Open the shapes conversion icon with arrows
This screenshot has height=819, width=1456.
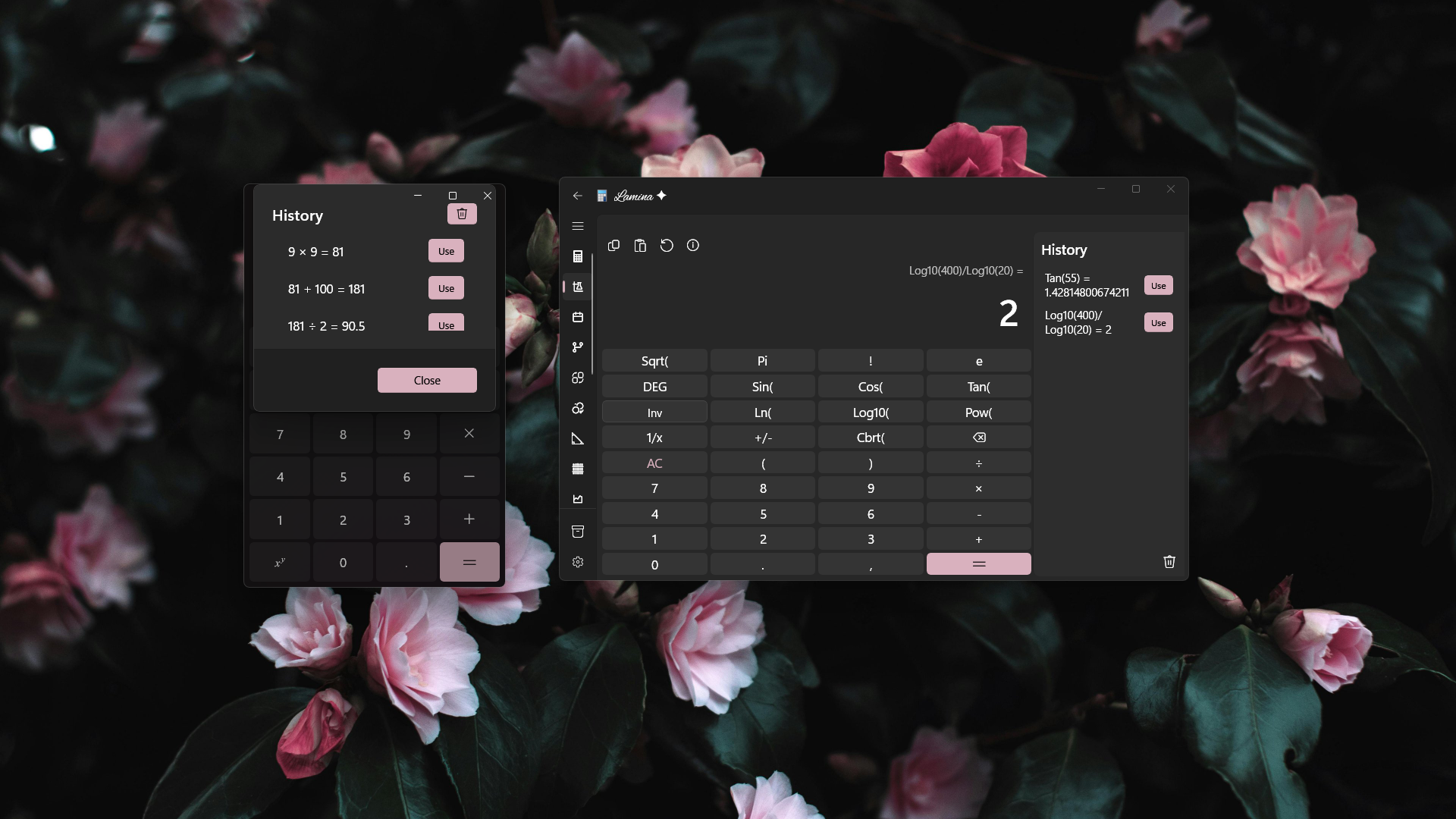coord(578,408)
